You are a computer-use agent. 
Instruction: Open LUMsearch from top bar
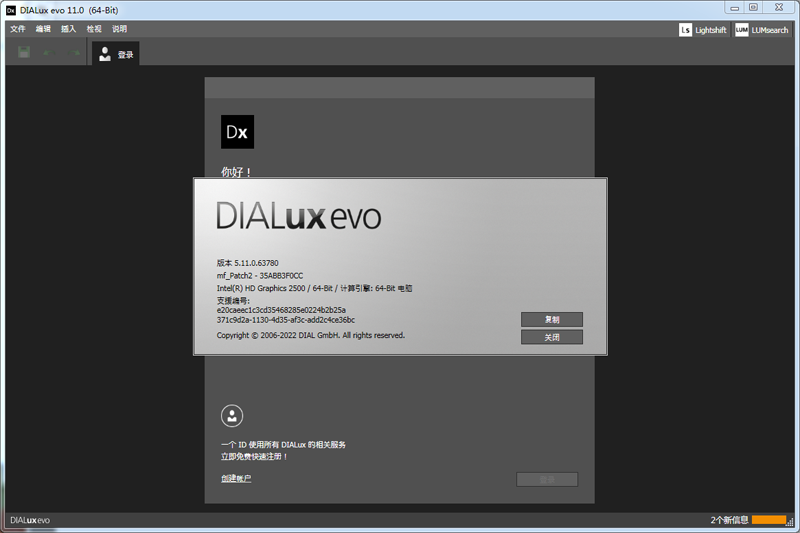point(762,30)
